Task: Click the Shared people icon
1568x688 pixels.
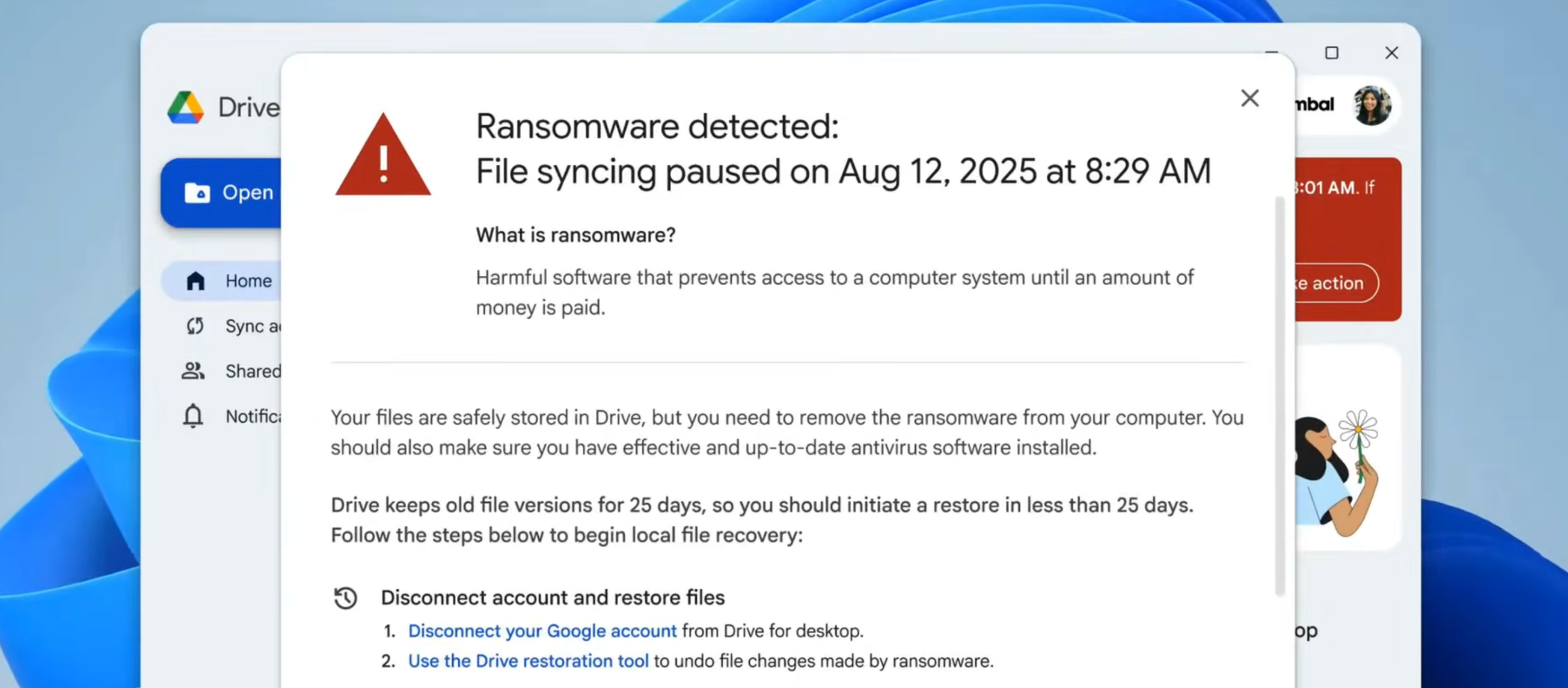Action: pyautogui.click(x=193, y=371)
